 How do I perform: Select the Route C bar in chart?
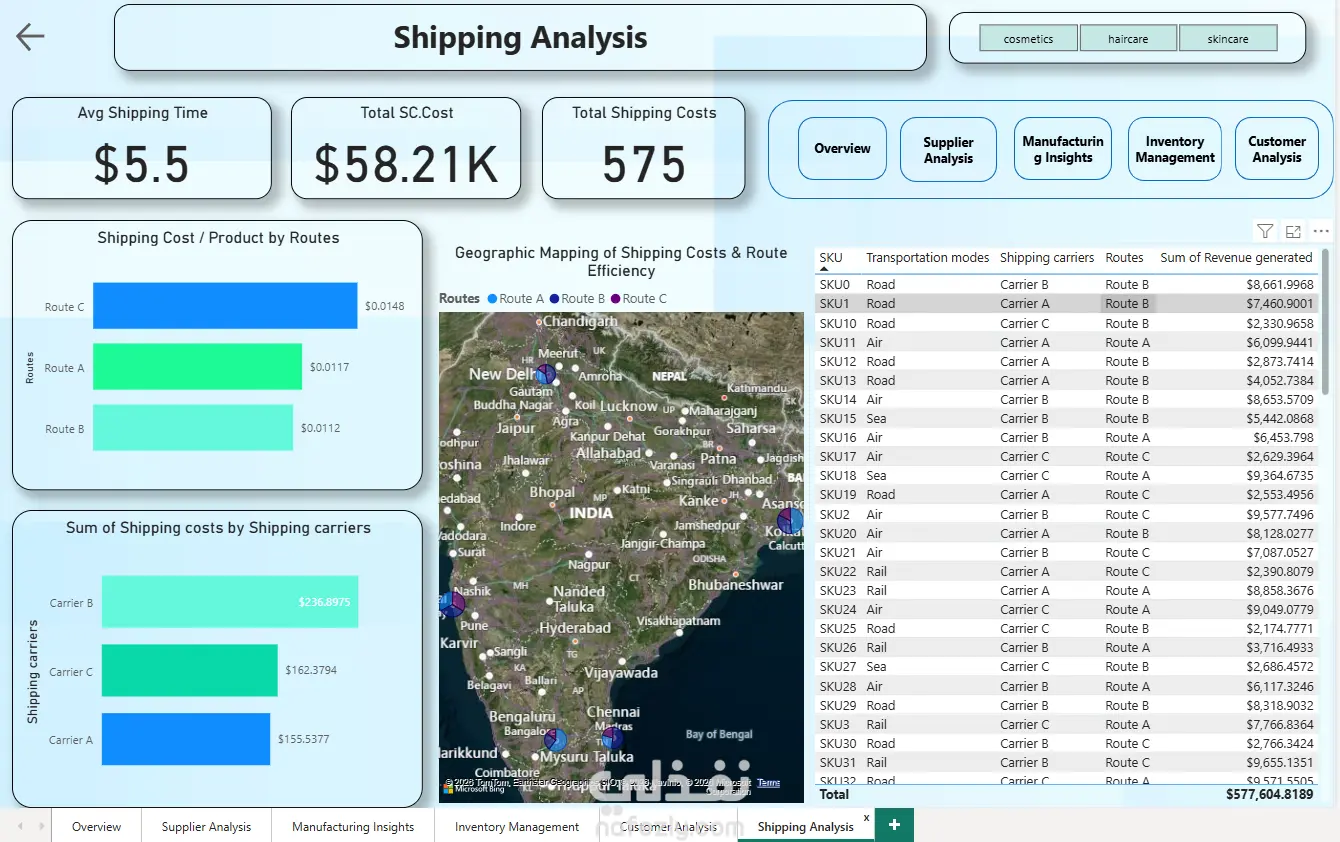tap(225, 306)
